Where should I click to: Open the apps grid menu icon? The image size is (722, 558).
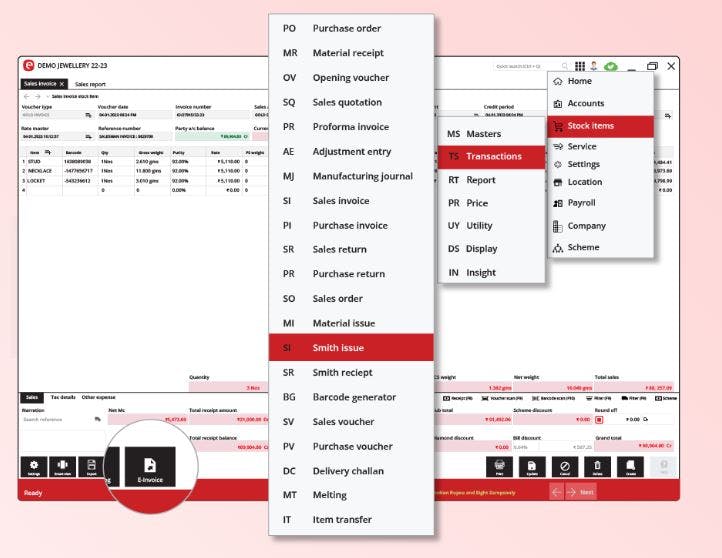click(580, 66)
